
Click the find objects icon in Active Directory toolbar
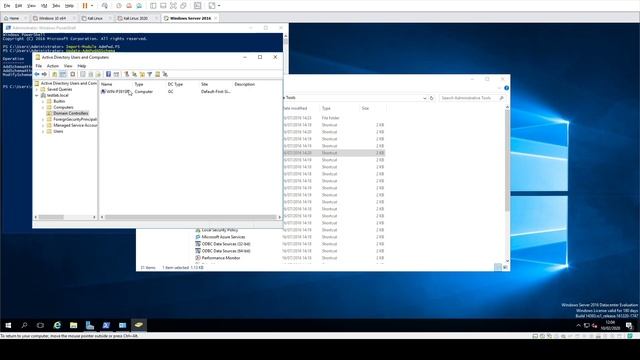click(158, 74)
